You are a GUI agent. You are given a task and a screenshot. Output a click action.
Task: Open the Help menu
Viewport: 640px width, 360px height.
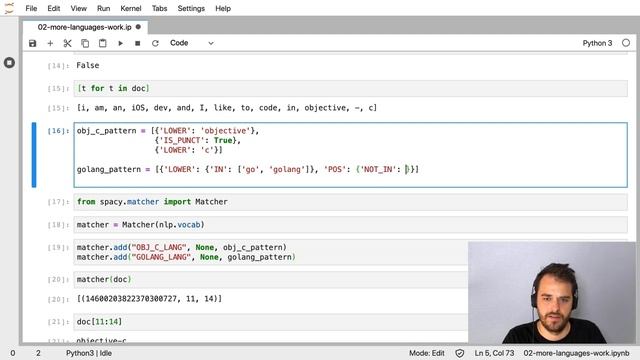click(223, 8)
